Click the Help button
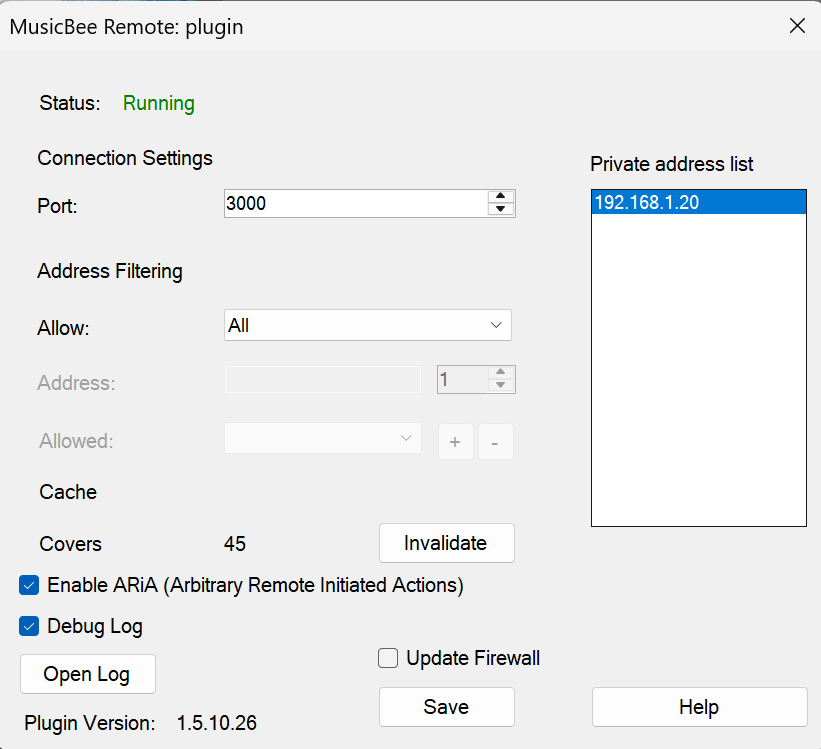Viewport: 821px width, 749px height. coord(699,707)
